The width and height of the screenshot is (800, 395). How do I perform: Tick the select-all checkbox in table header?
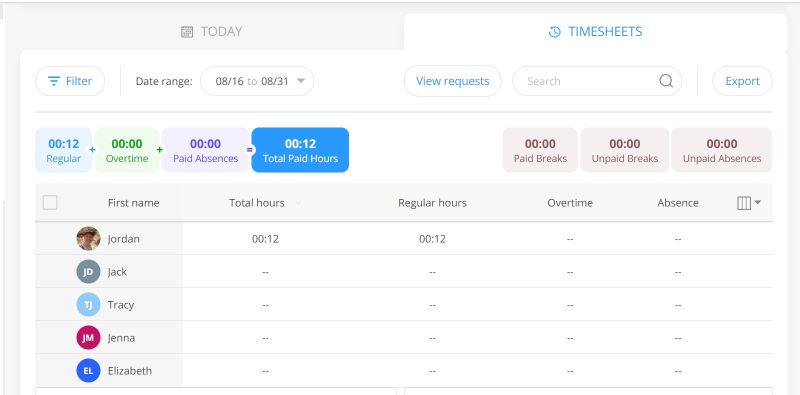[x=50, y=203]
